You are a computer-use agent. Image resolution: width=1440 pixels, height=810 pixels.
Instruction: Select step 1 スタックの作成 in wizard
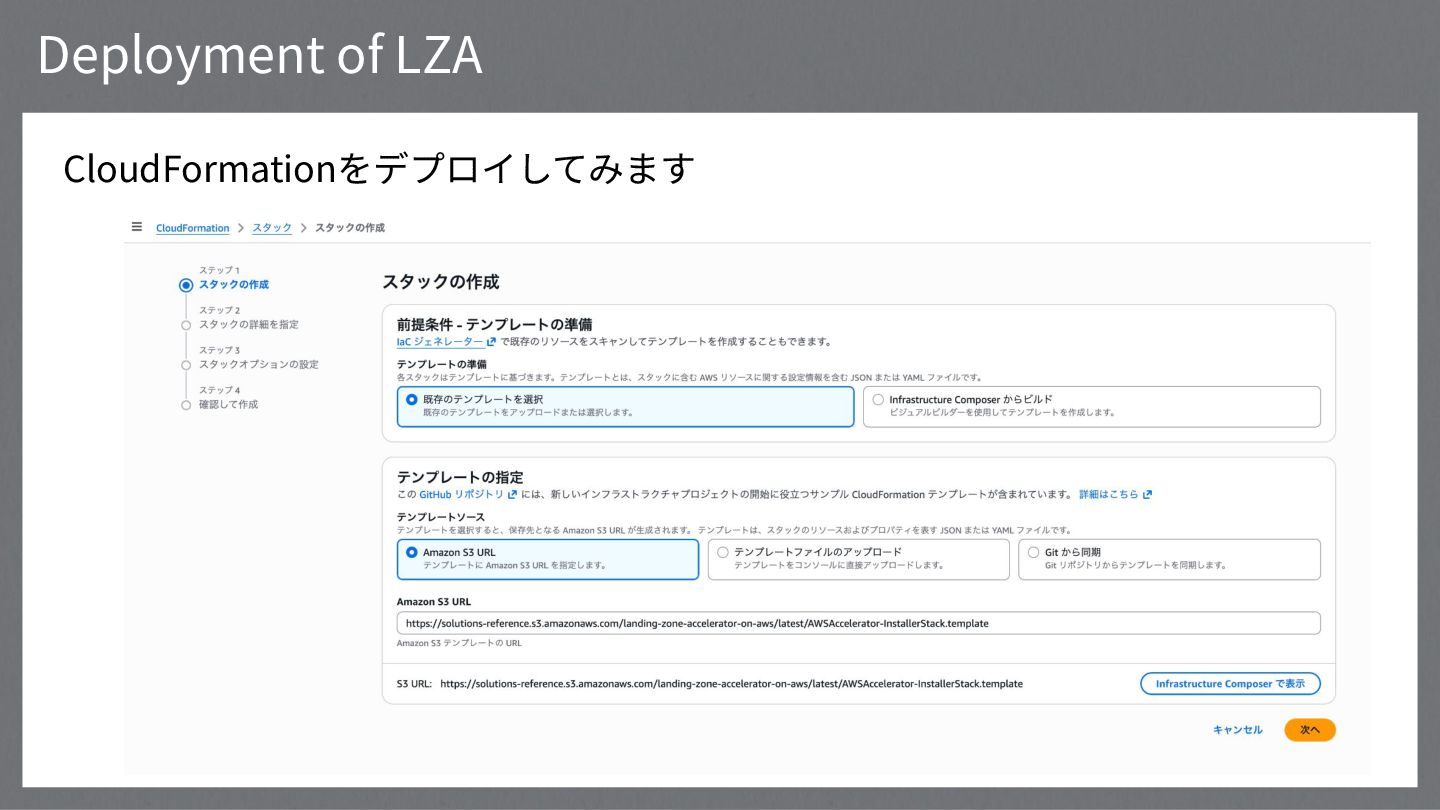pyautogui.click(x=233, y=285)
